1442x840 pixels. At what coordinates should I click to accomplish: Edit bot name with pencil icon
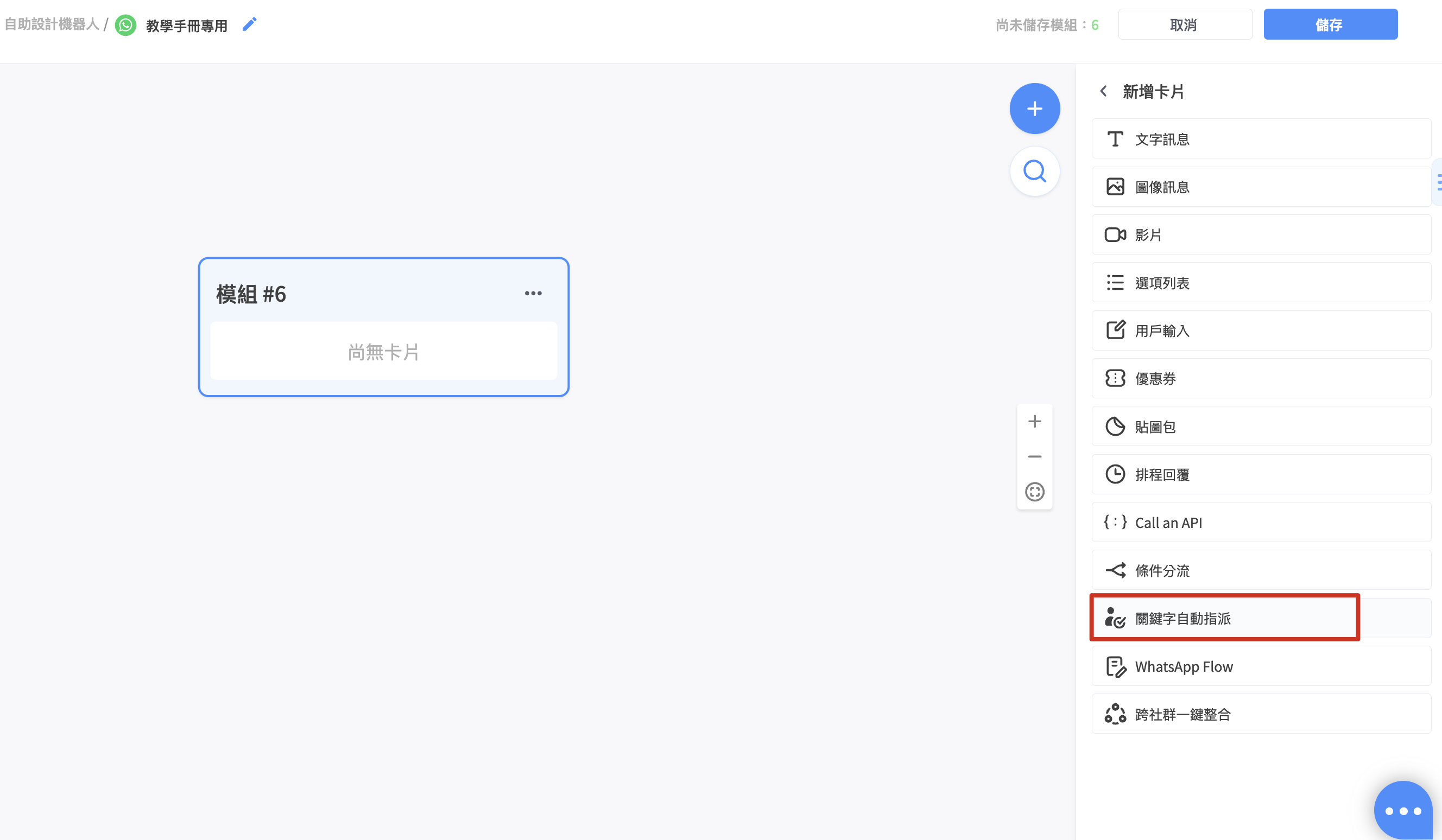click(250, 24)
